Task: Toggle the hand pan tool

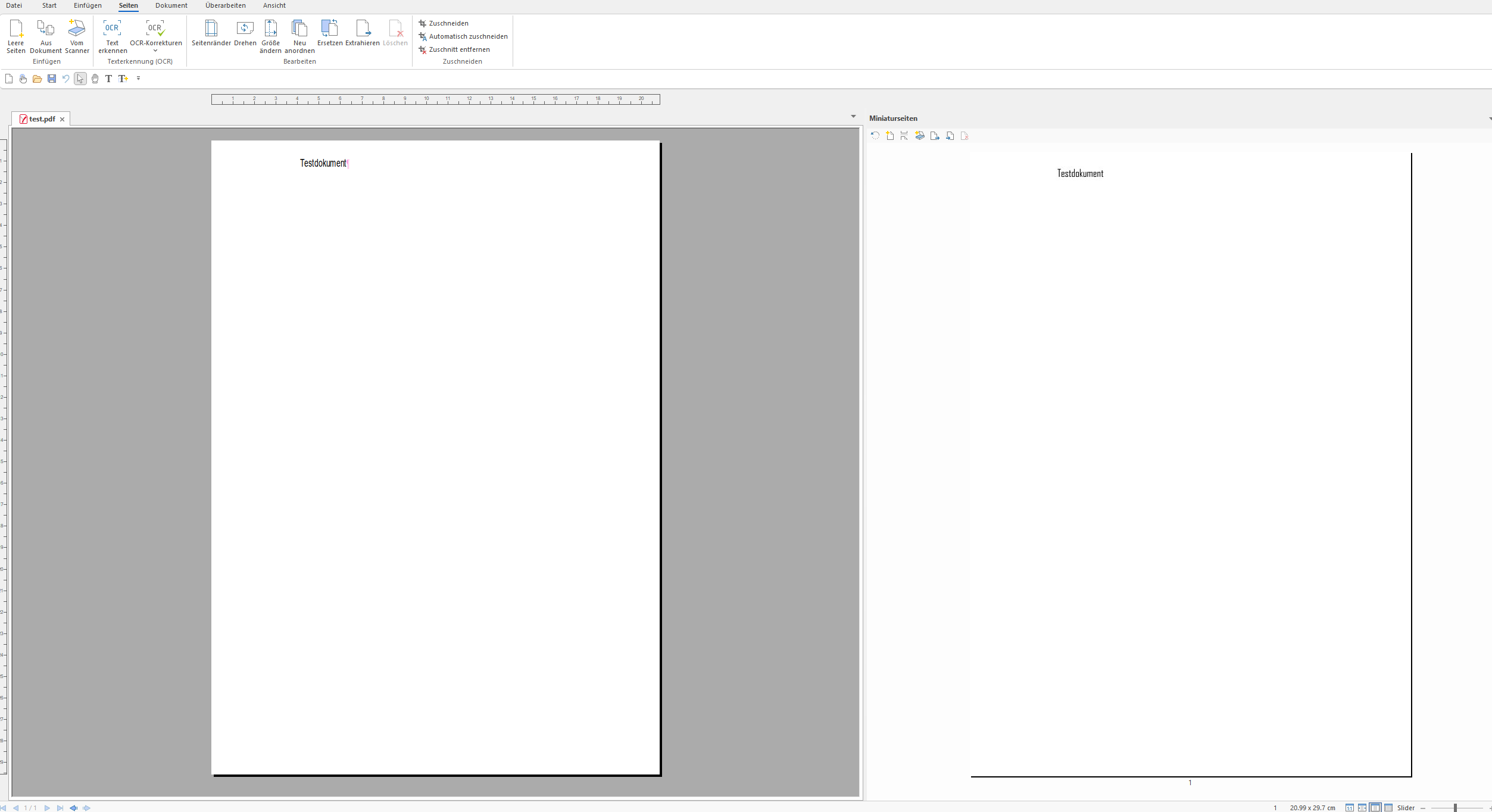Action: (x=95, y=79)
